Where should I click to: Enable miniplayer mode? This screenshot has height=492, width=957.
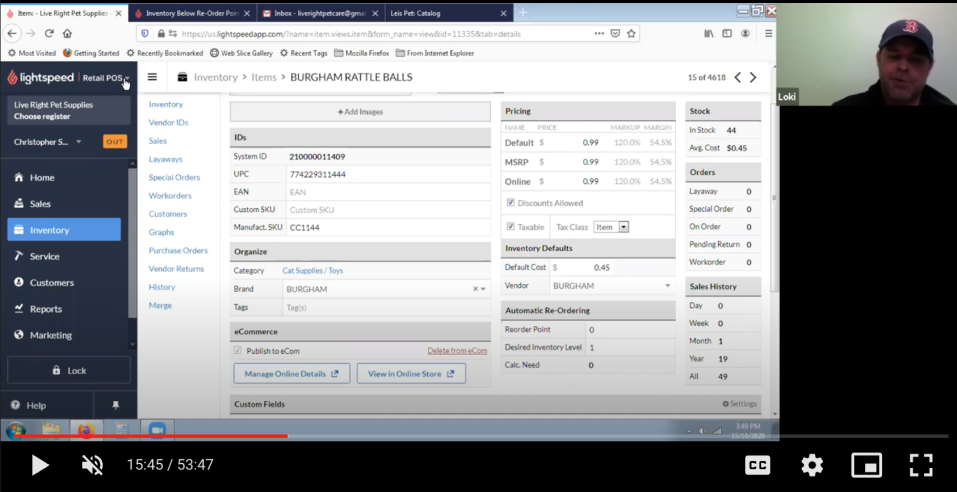point(866,465)
